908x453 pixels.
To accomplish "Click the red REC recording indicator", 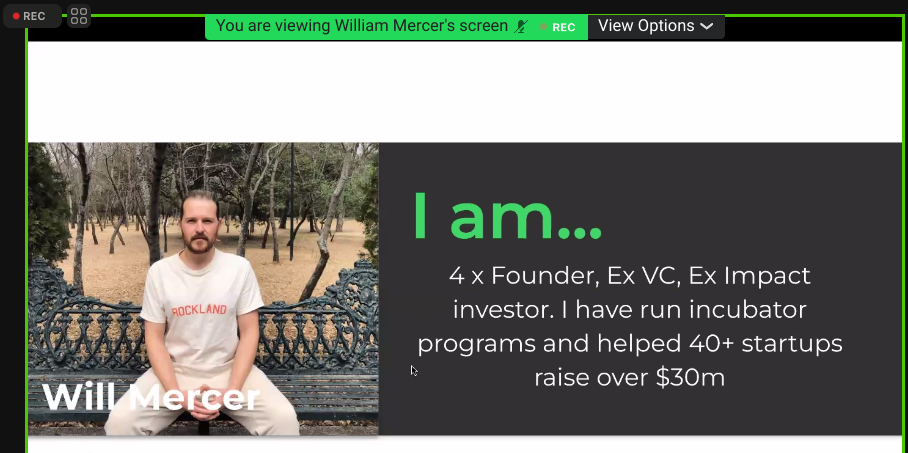I will tap(31, 16).
